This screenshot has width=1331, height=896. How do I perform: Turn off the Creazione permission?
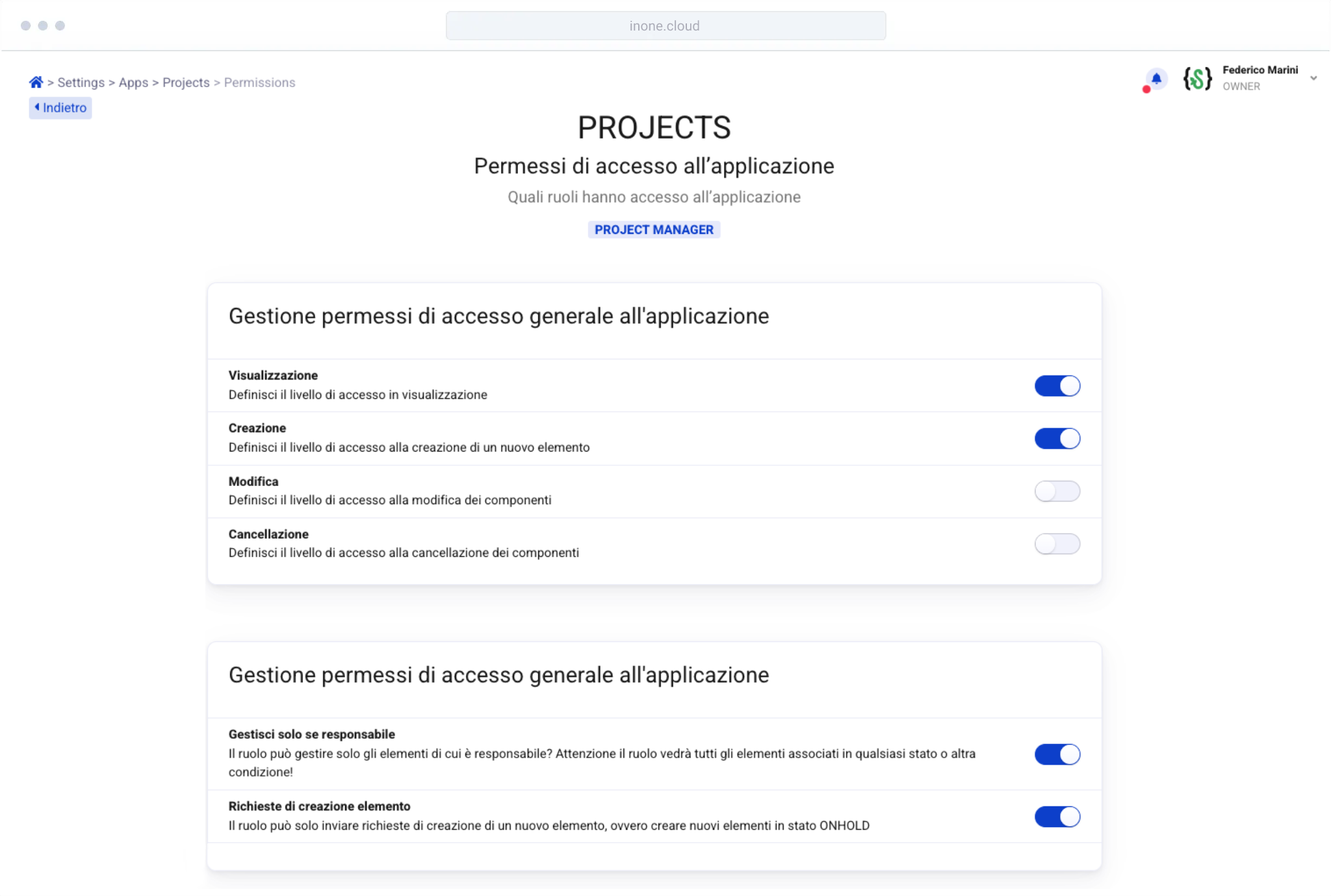[1057, 439]
